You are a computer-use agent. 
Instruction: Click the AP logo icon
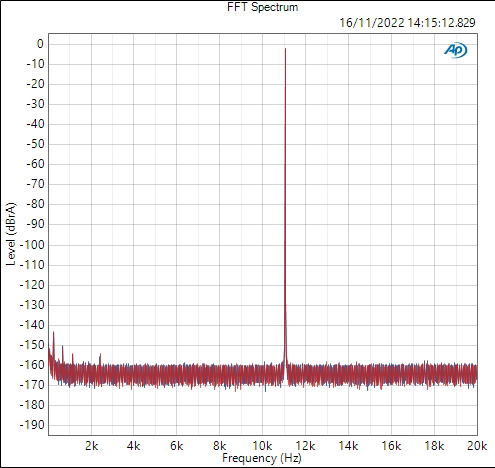[x=456, y=50]
